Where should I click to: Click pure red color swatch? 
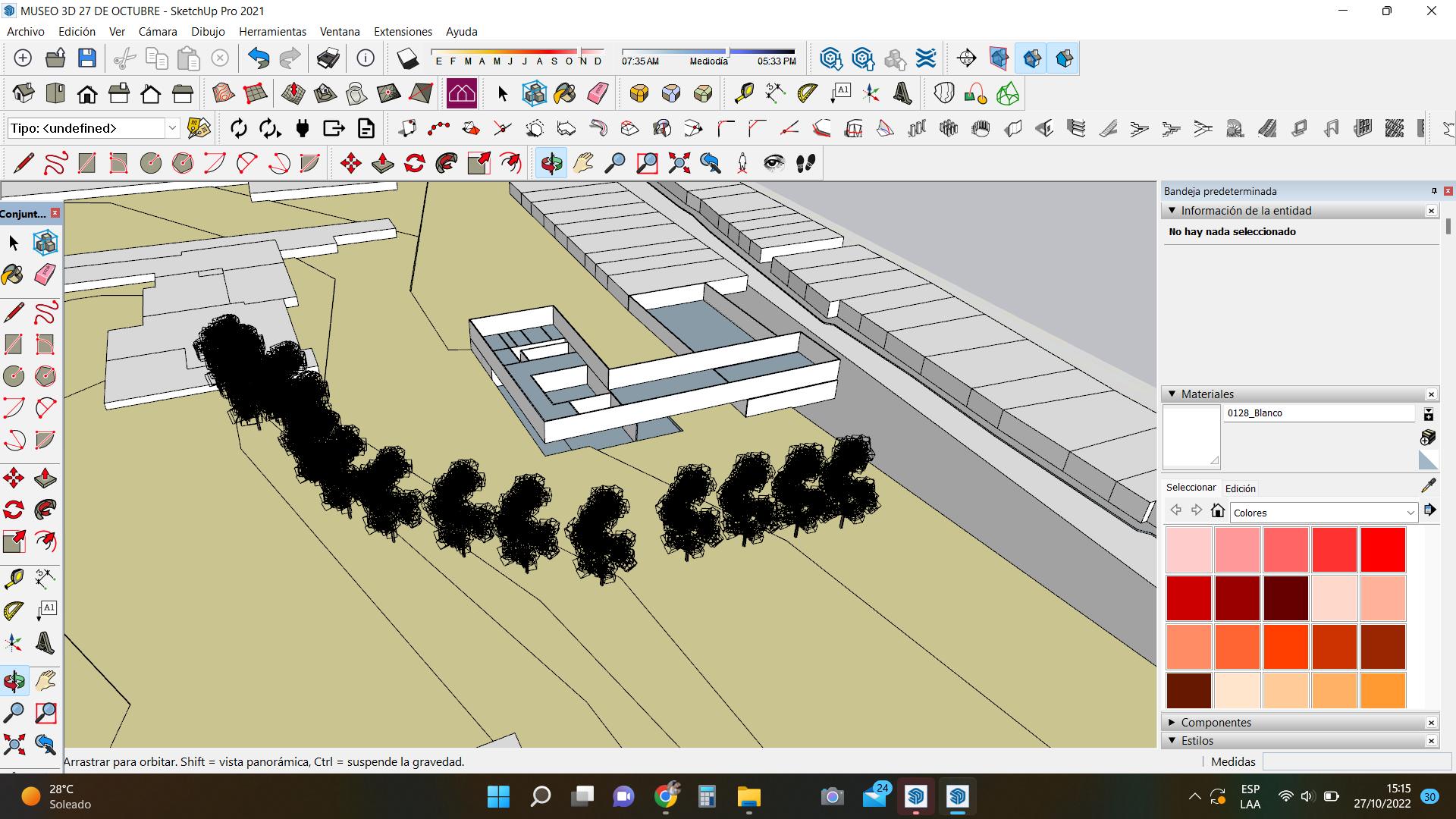(1382, 549)
